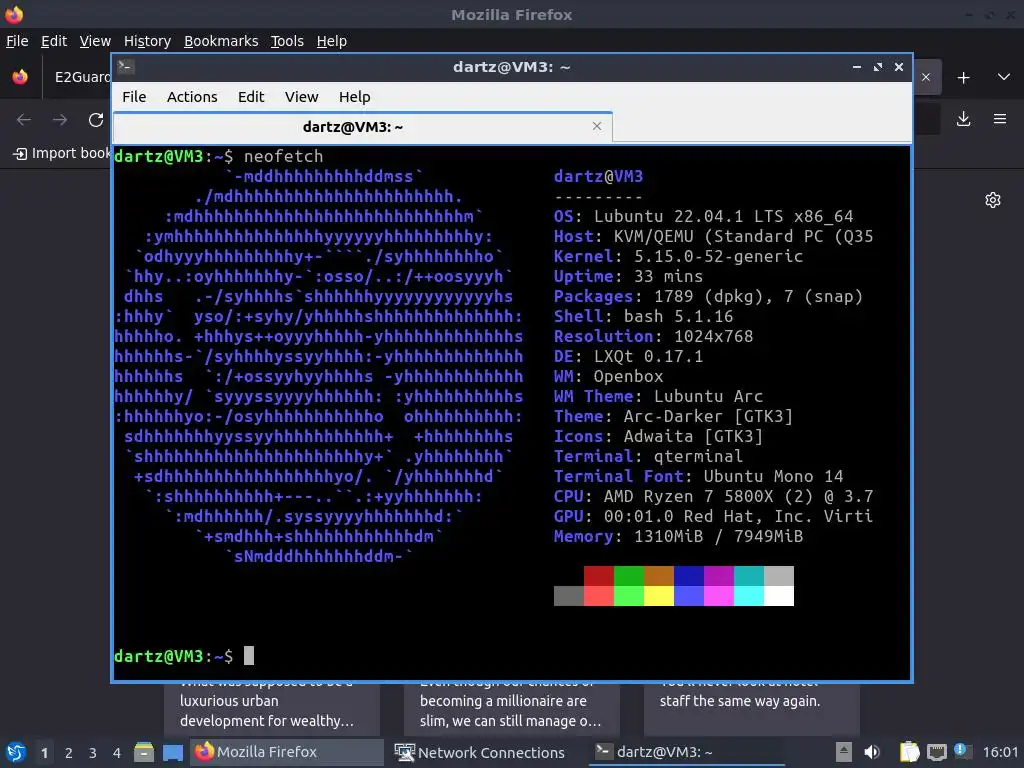Click the red swatch in the neofetch palette

coord(598,576)
